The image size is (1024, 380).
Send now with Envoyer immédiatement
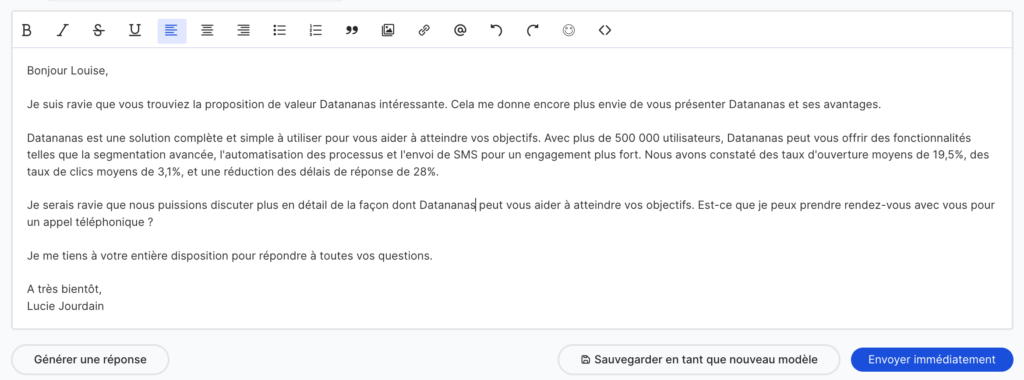coord(932,359)
